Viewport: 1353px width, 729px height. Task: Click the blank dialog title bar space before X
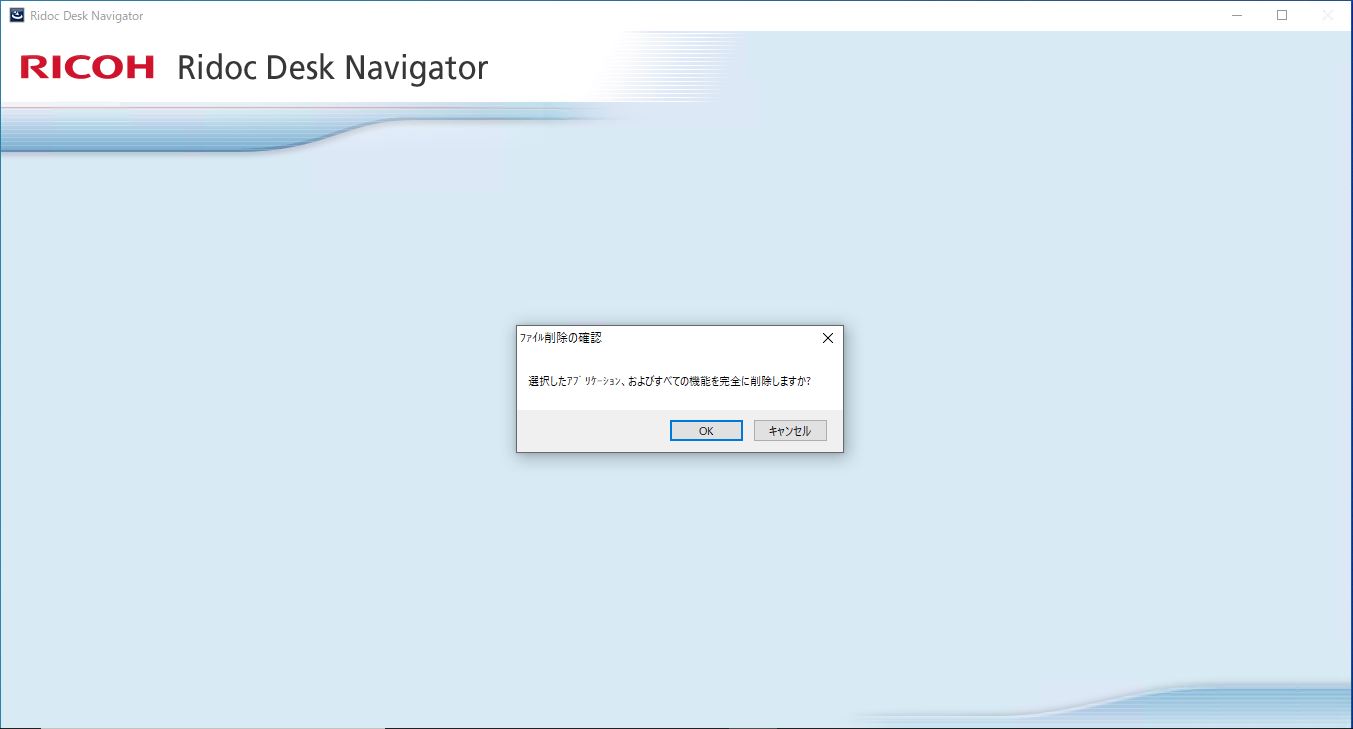(x=720, y=338)
